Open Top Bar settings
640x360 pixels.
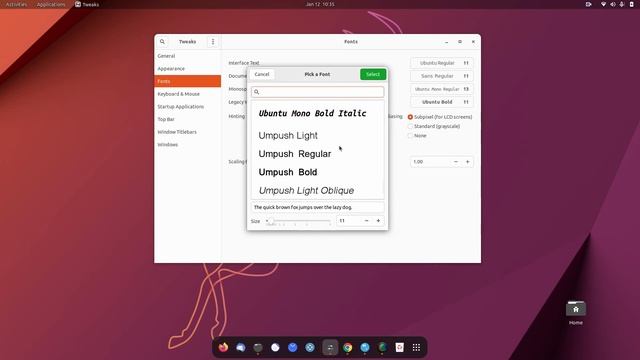(188, 119)
